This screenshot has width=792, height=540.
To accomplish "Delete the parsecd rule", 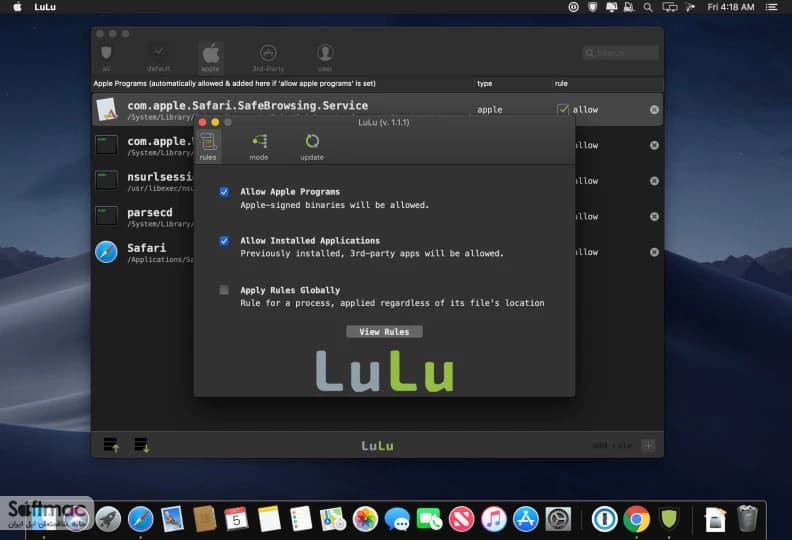I will tap(654, 217).
